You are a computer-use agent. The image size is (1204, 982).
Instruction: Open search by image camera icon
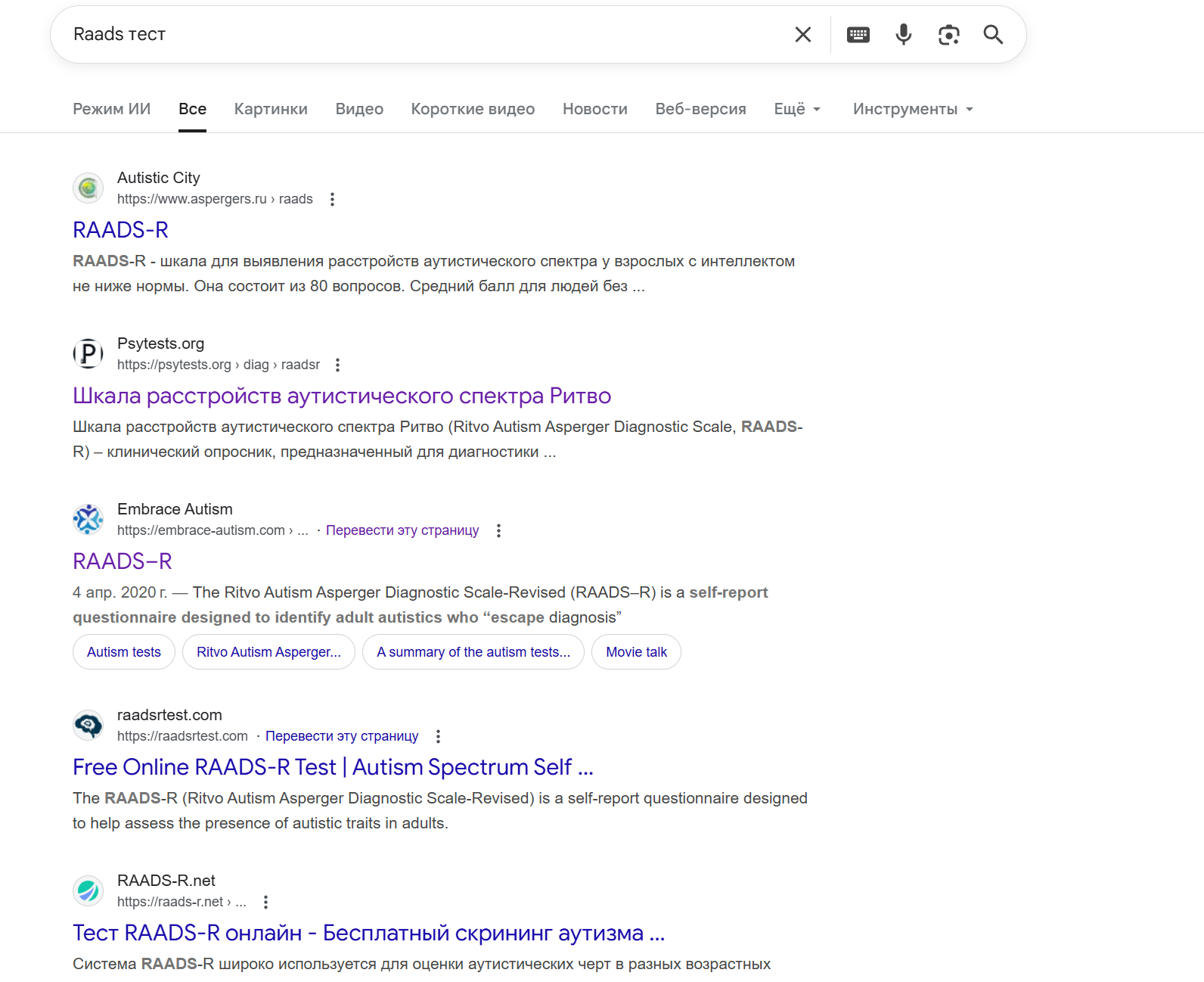click(948, 35)
